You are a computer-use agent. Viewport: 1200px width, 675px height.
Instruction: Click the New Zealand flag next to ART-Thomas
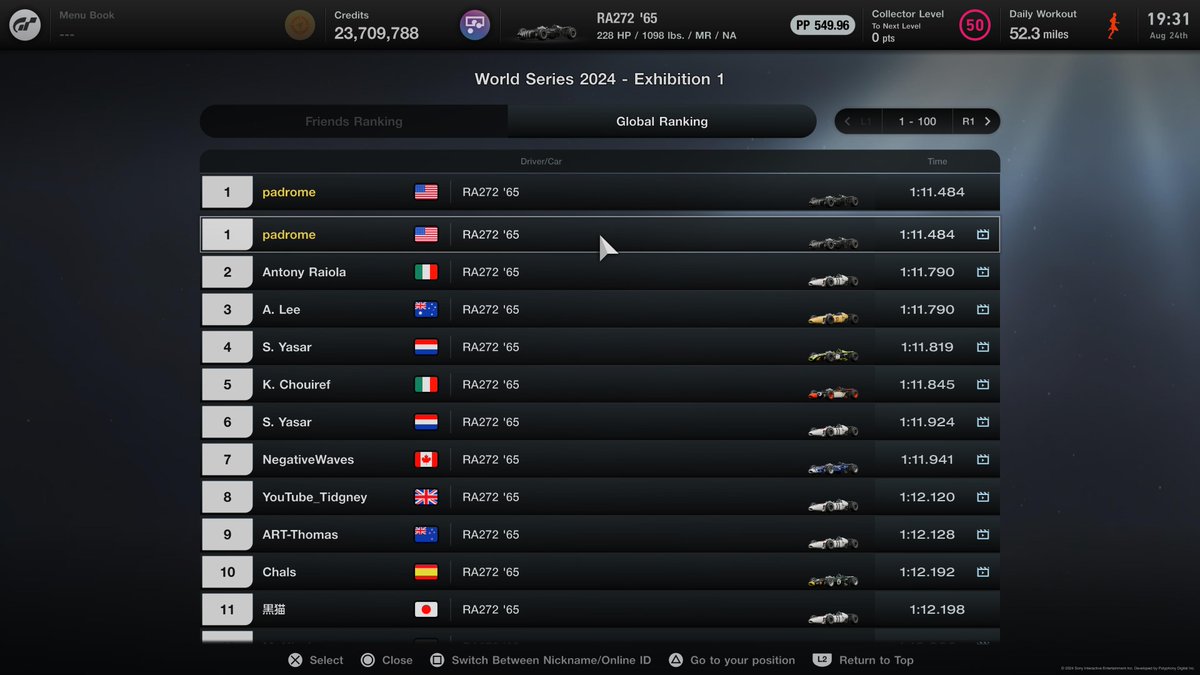pyautogui.click(x=426, y=535)
